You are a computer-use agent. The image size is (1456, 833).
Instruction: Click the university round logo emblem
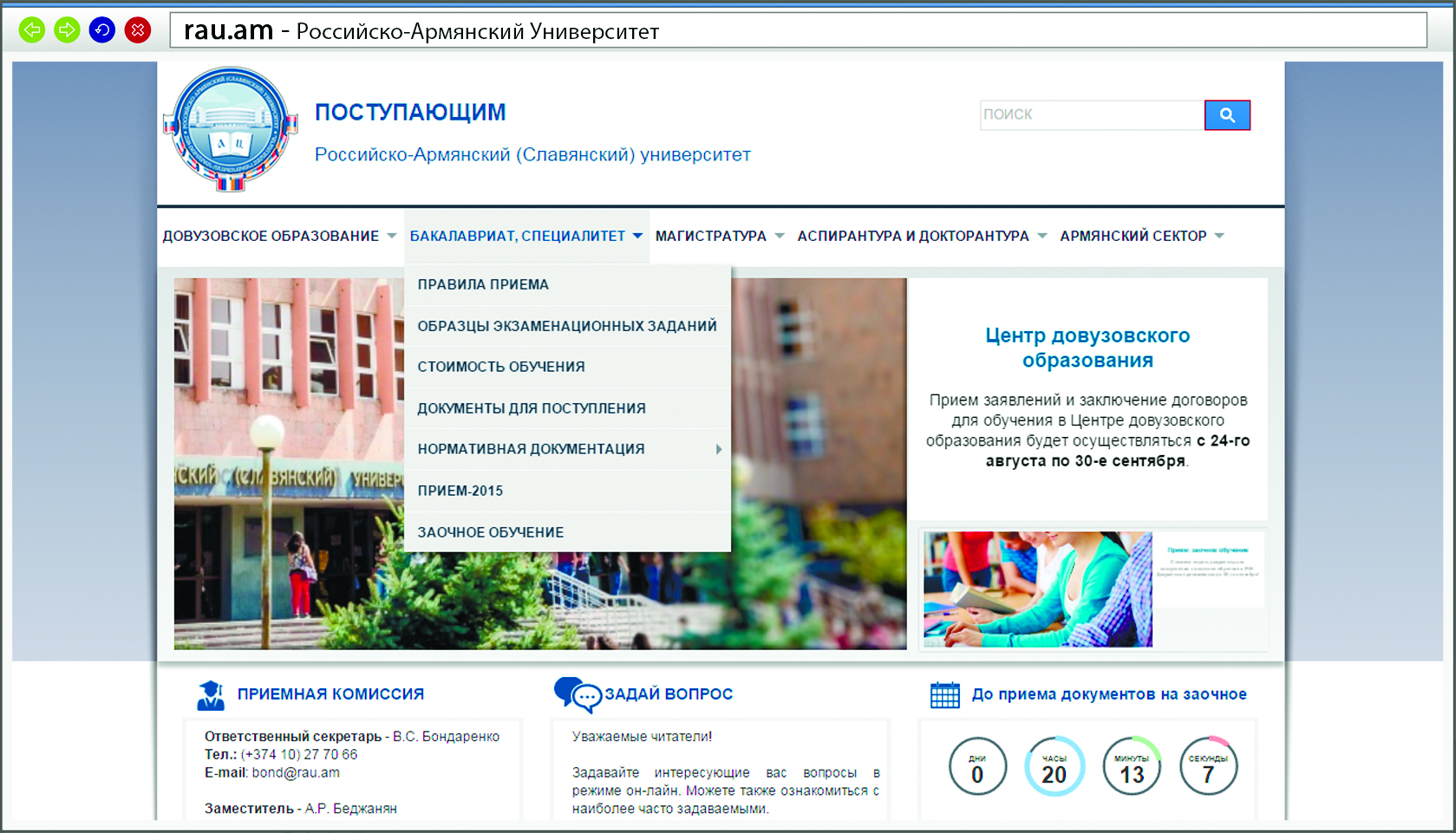(x=231, y=129)
